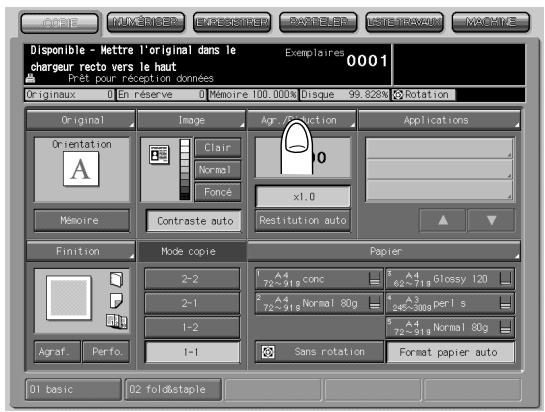Select copy mode 2-2
The width and height of the screenshot is (545, 412).
[x=192, y=279]
